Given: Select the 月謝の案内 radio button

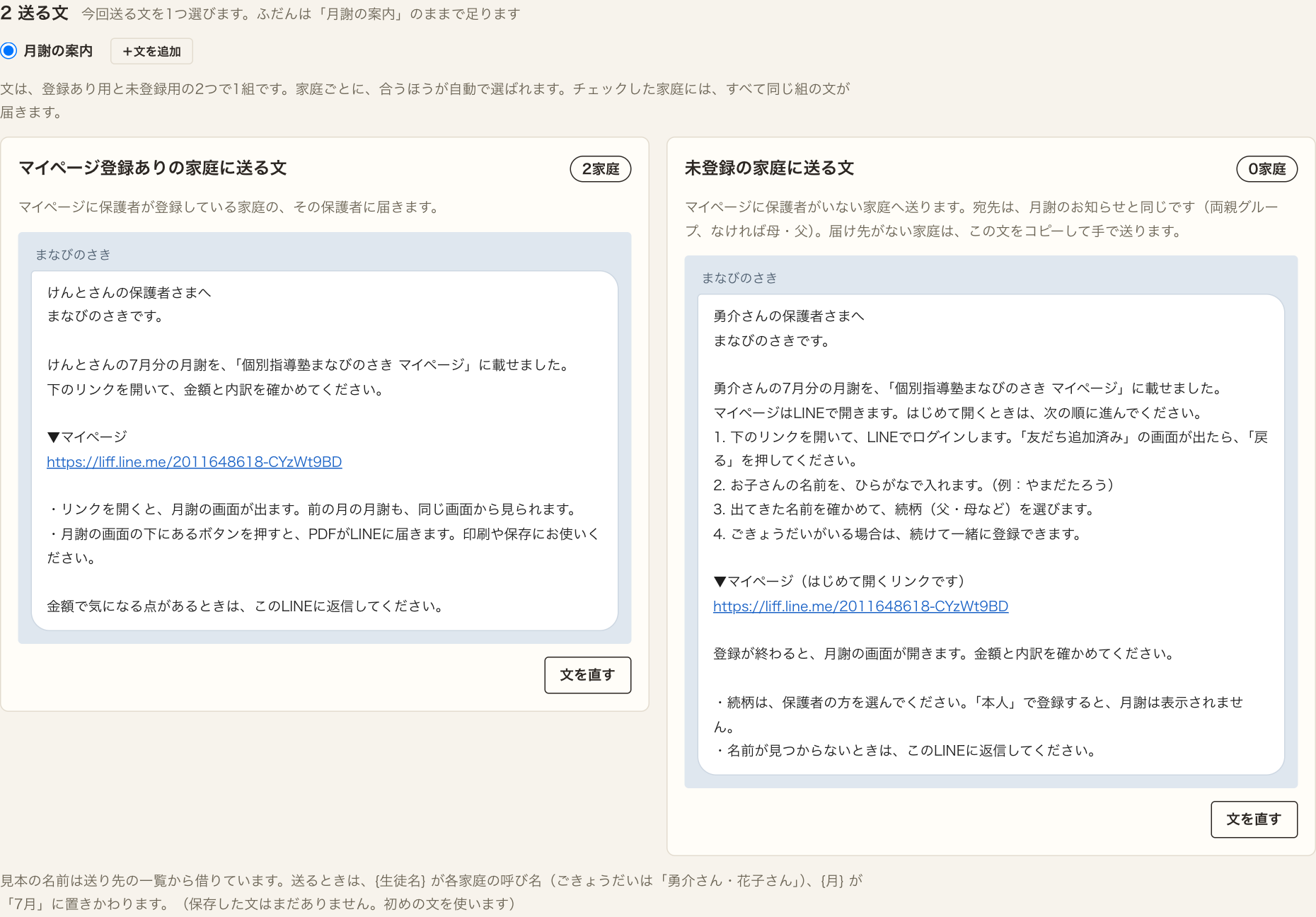Looking at the screenshot, I should pos(9,51).
